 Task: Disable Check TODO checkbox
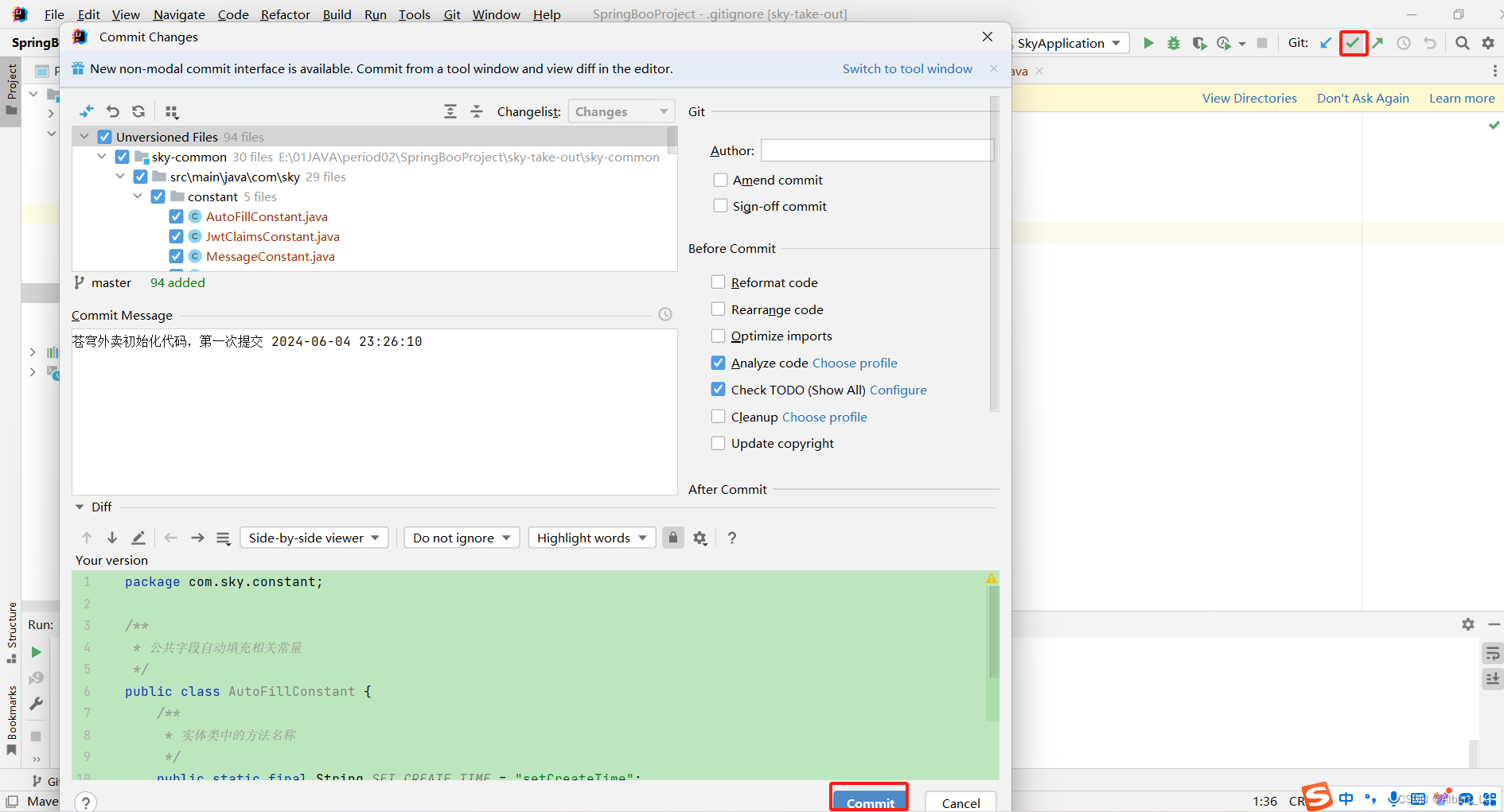pos(718,389)
